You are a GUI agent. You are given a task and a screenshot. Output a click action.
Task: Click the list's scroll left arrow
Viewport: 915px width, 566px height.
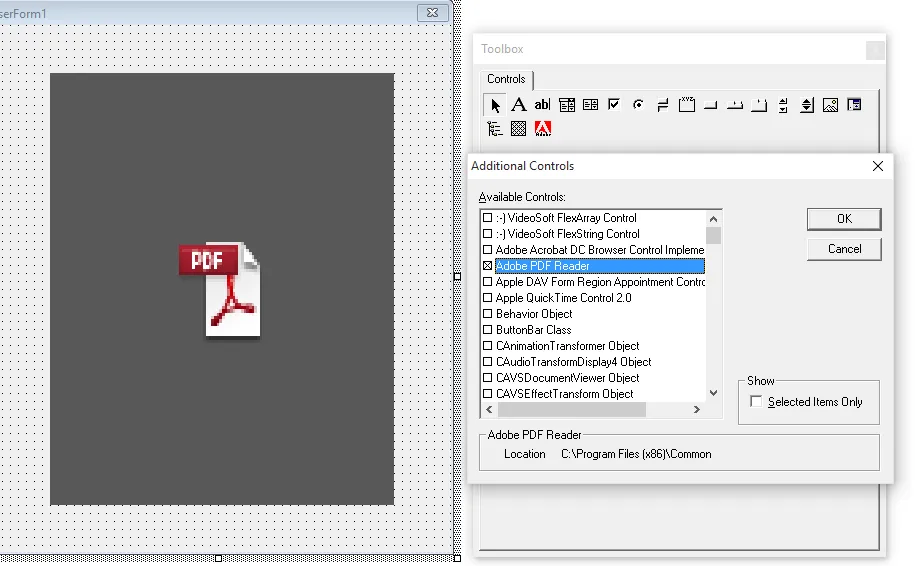489,410
